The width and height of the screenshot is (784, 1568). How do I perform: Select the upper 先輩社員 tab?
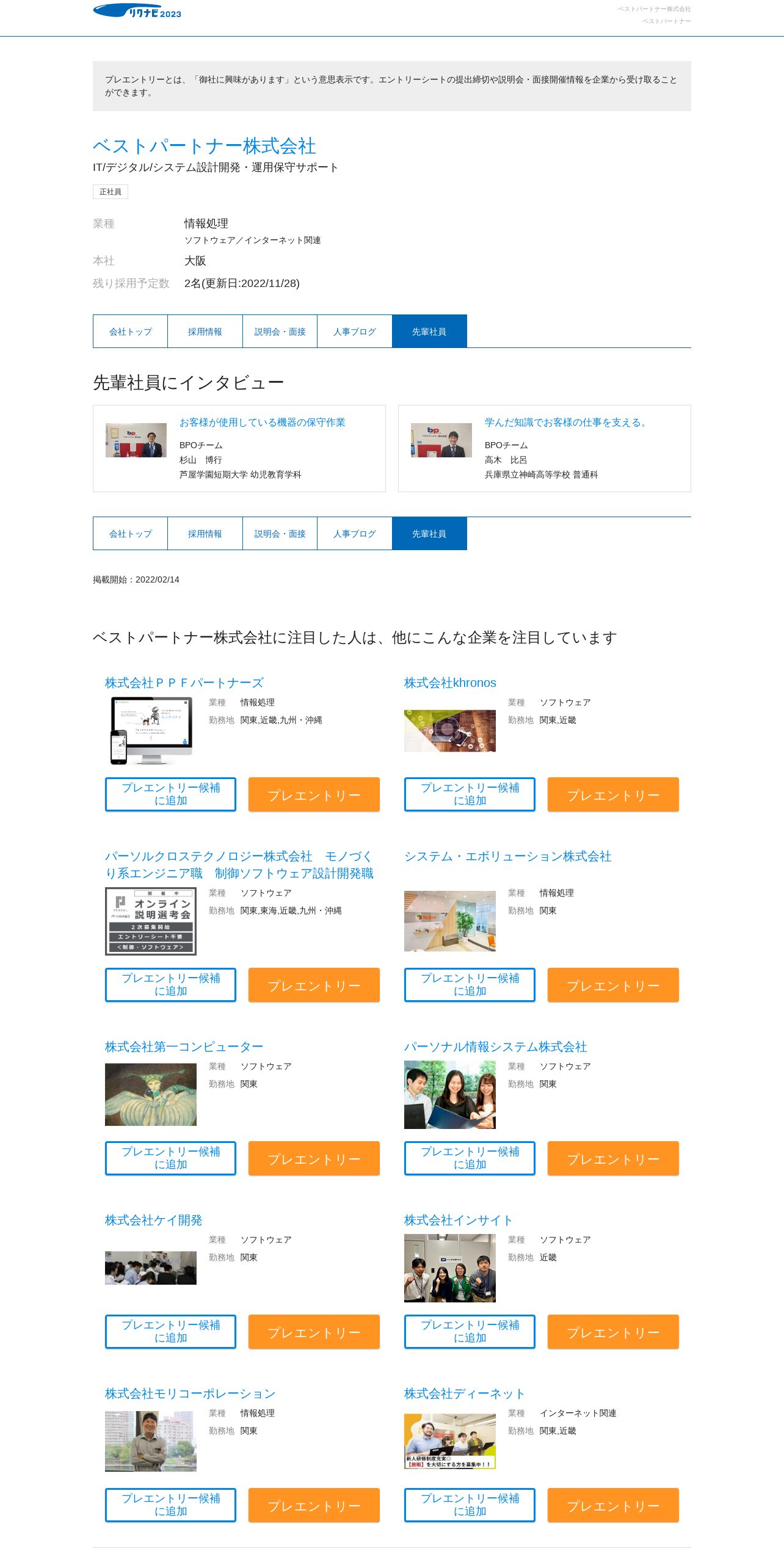[429, 332]
